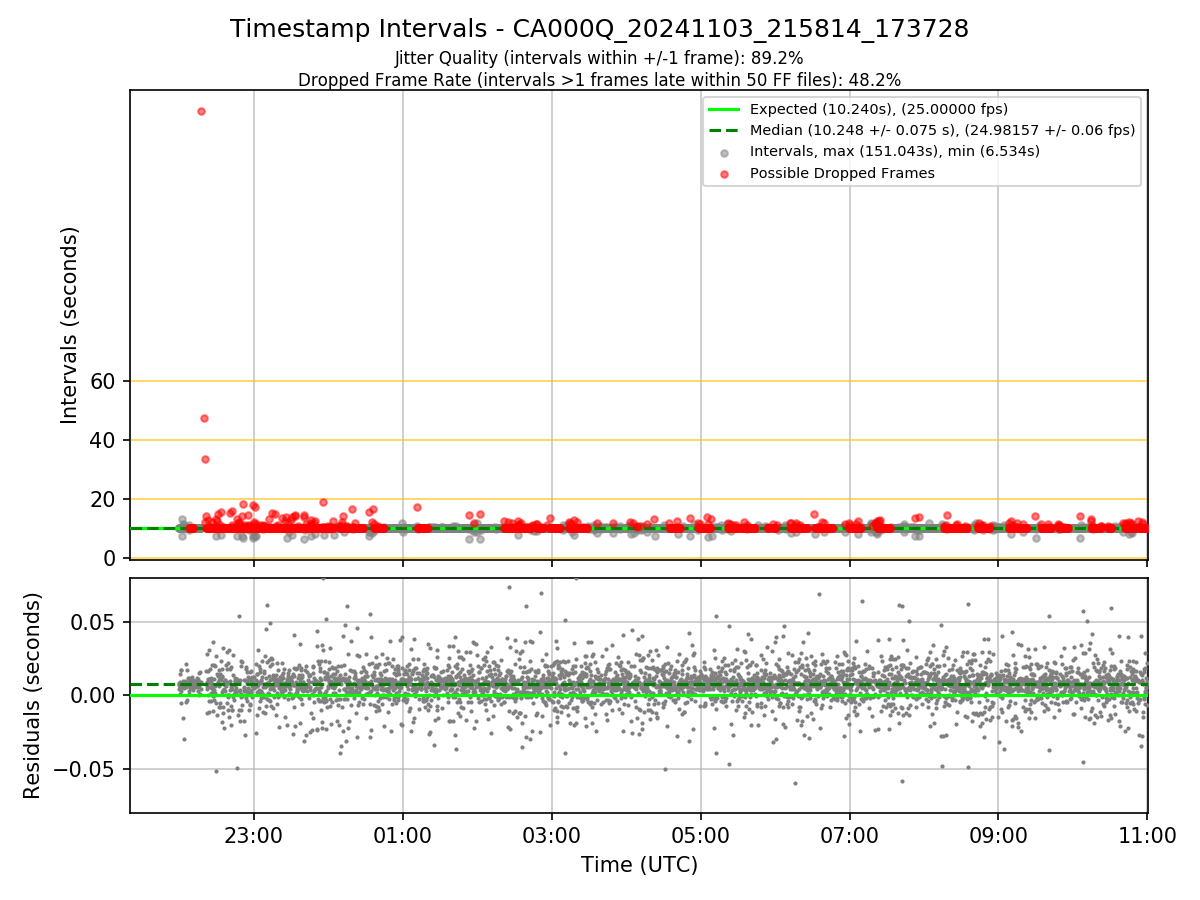1200x900 pixels.
Task: Click the red dot marker in the legend
Action: 725,173
